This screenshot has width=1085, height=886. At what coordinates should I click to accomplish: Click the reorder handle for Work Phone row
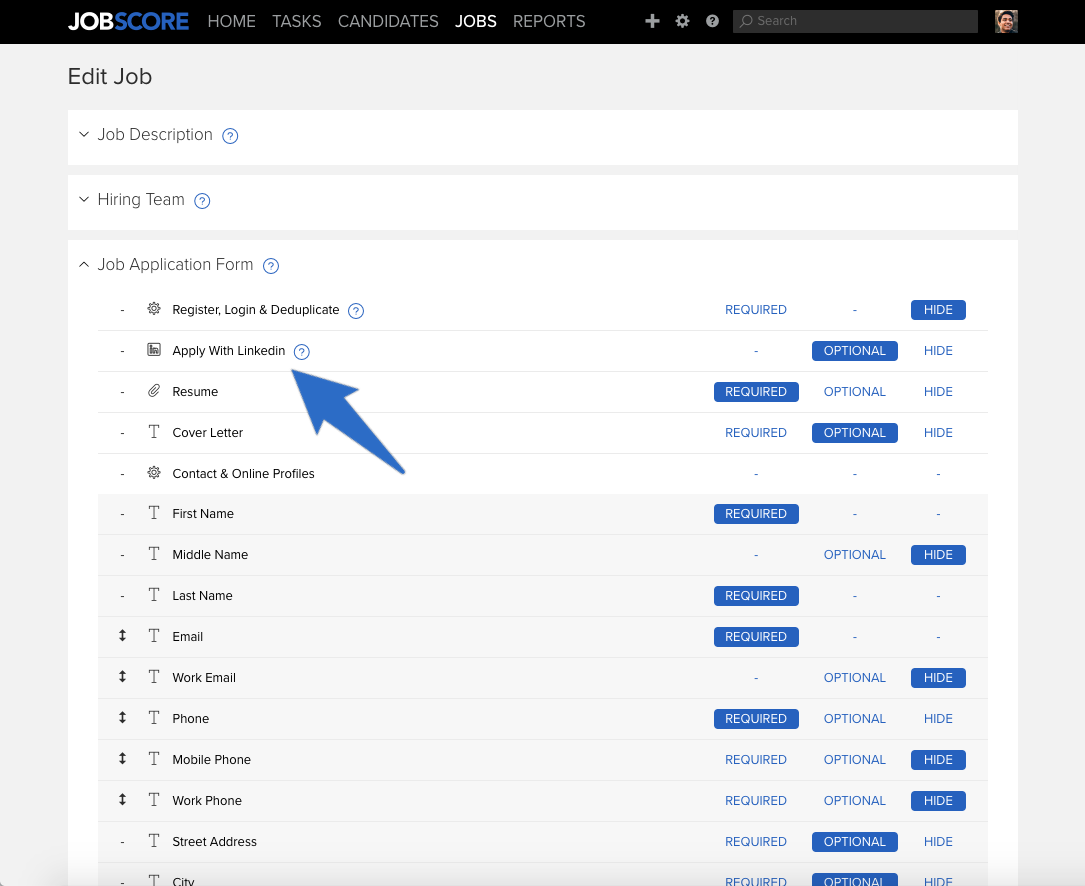[122, 799]
